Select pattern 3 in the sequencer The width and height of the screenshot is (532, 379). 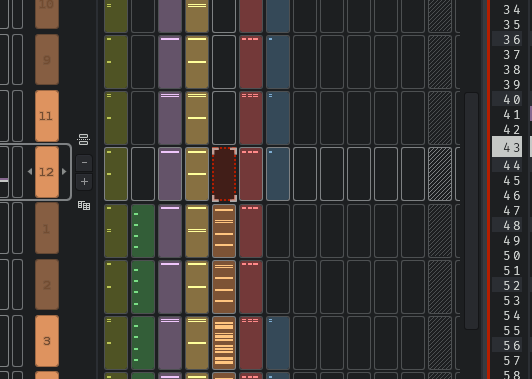click(47, 341)
